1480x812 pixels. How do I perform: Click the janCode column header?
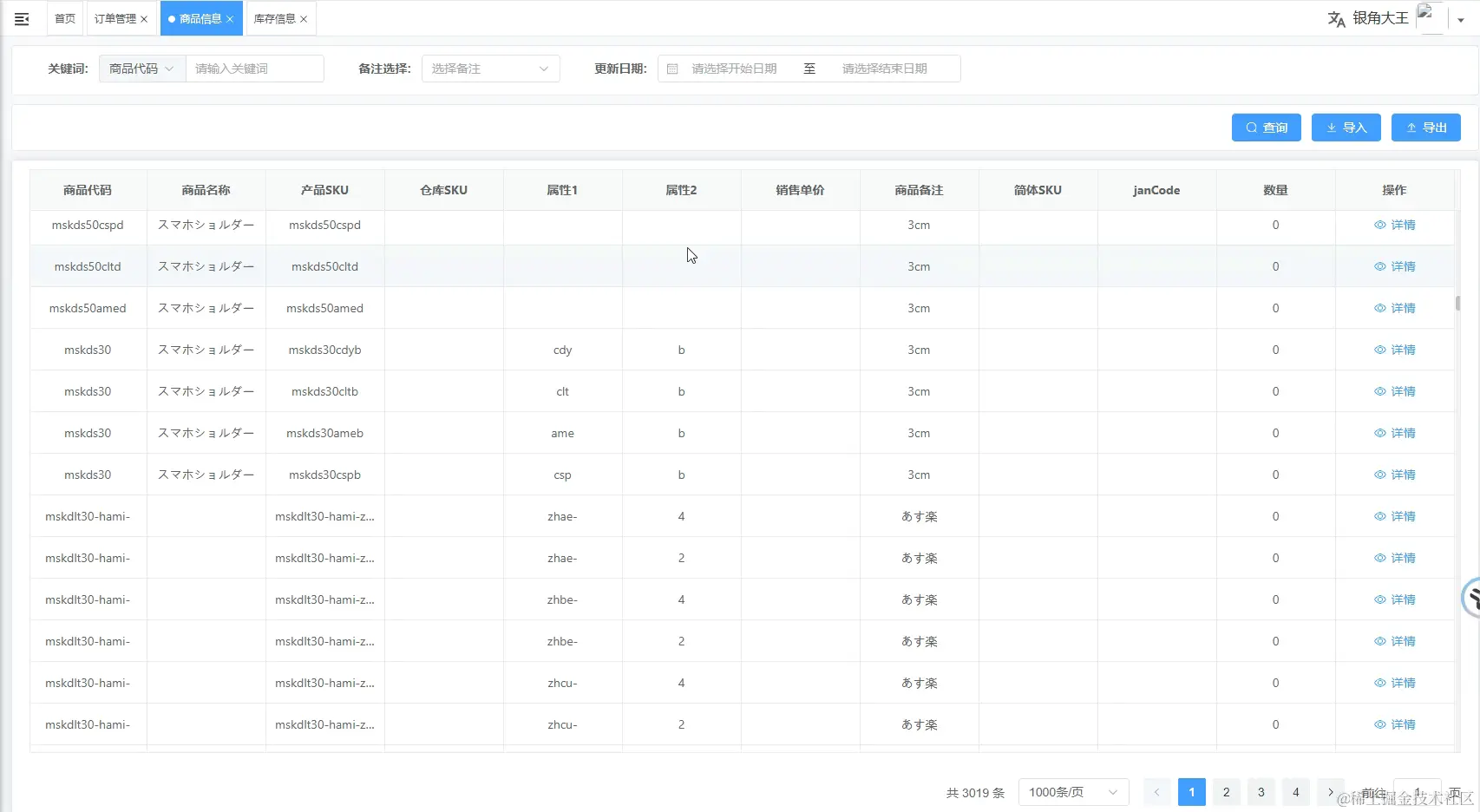[x=1157, y=190]
